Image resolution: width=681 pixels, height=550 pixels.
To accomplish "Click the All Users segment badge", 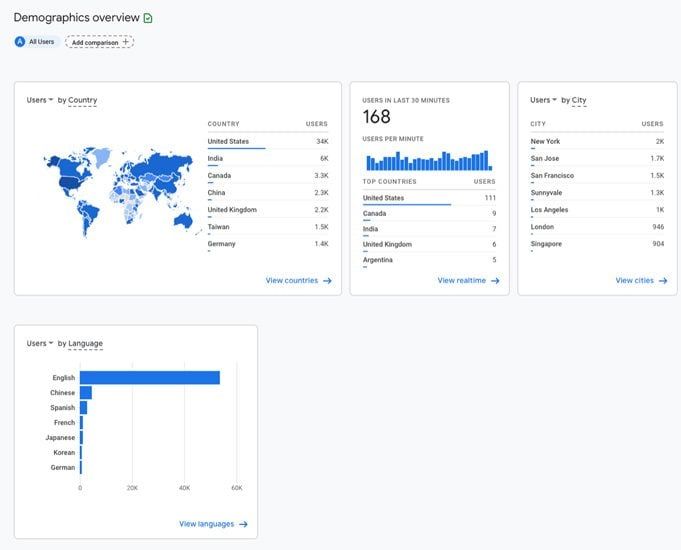I will (36, 42).
